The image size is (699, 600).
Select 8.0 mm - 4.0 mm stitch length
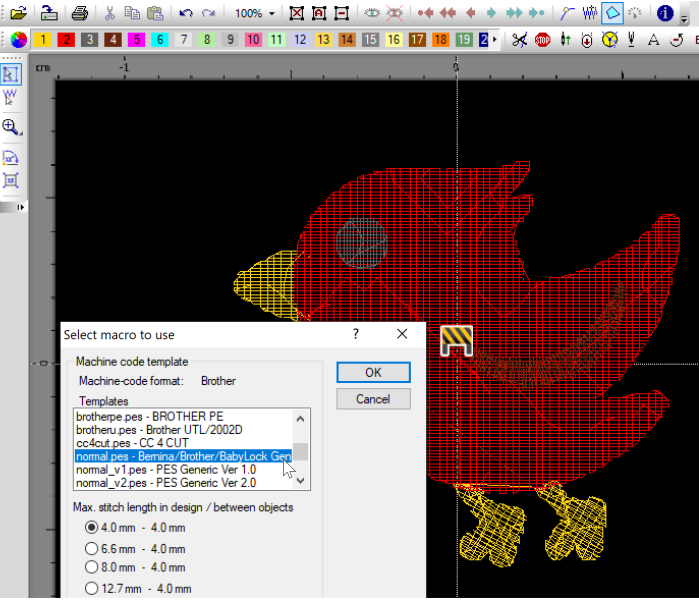(x=91, y=567)
